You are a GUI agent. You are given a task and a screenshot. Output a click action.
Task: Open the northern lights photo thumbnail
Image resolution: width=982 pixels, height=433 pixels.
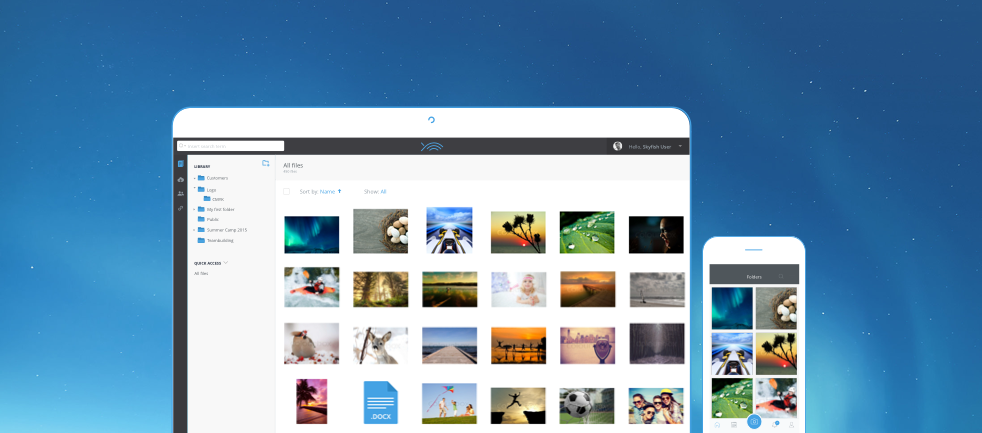(312, 235)
